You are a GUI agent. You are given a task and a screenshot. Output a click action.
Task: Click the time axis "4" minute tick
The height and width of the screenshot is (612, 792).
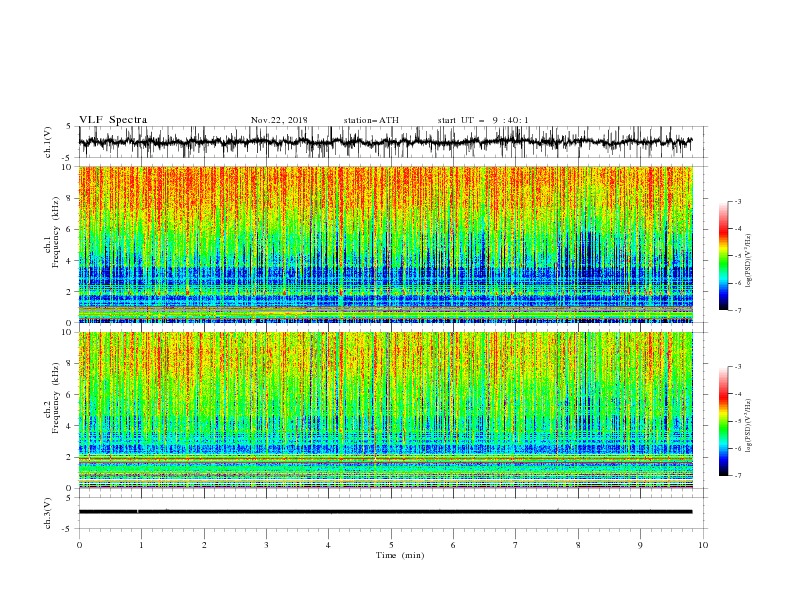coord(328,545)
